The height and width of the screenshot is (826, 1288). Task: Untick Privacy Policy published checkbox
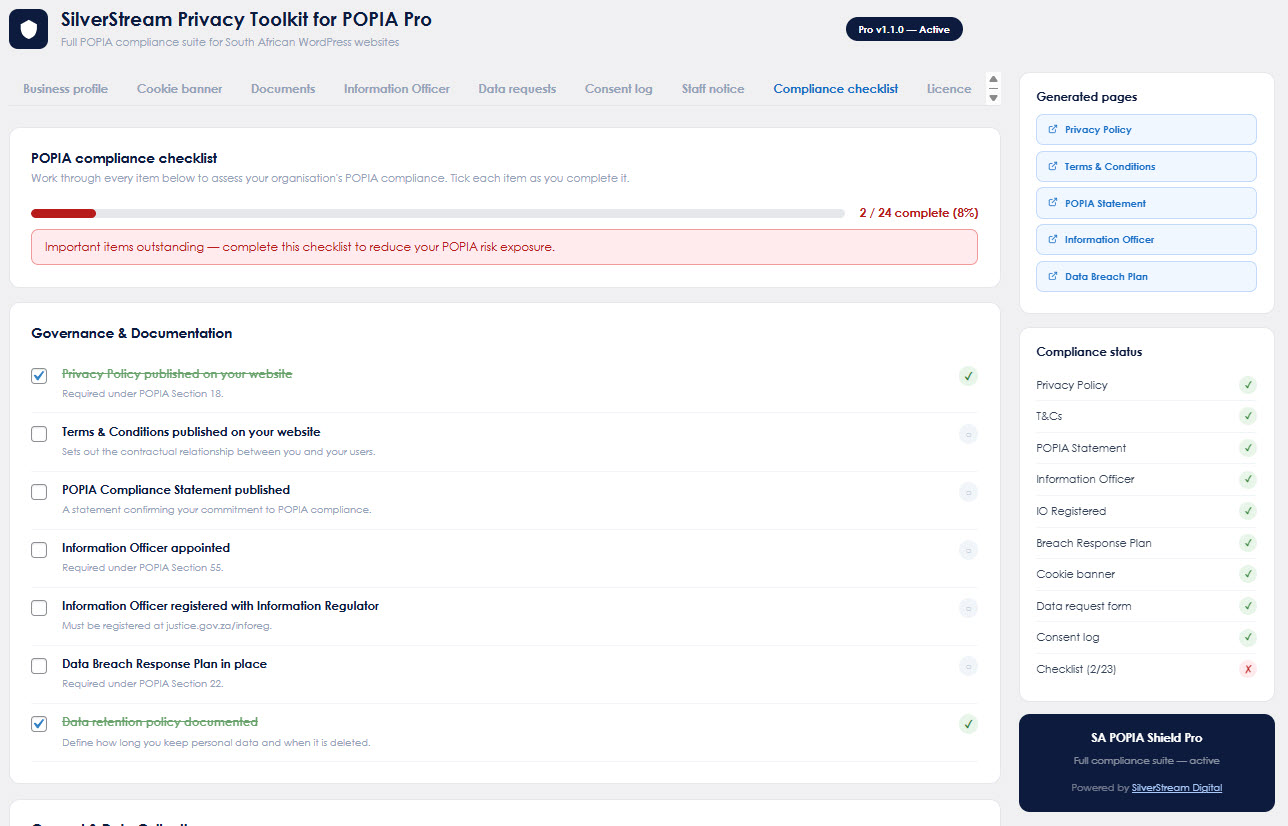tap(39, 376)
